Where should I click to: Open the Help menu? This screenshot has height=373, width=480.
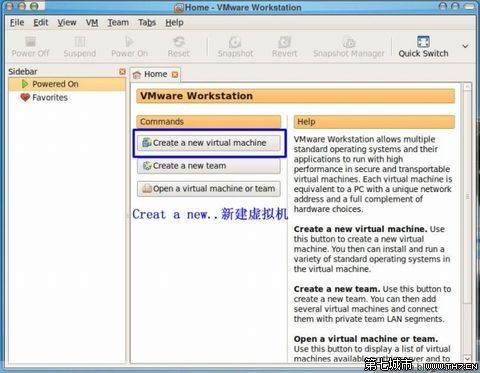click(x=174, y=23)
